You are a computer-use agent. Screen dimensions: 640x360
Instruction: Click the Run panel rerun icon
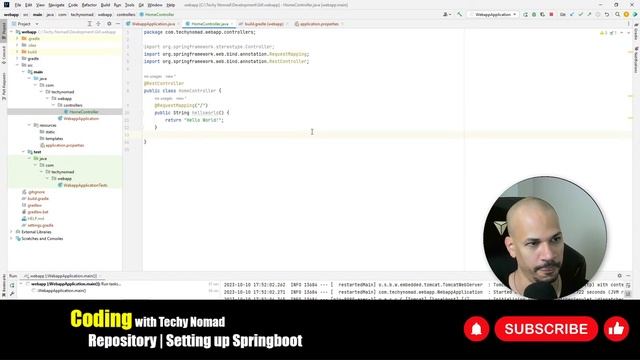[x=12, y=285]
